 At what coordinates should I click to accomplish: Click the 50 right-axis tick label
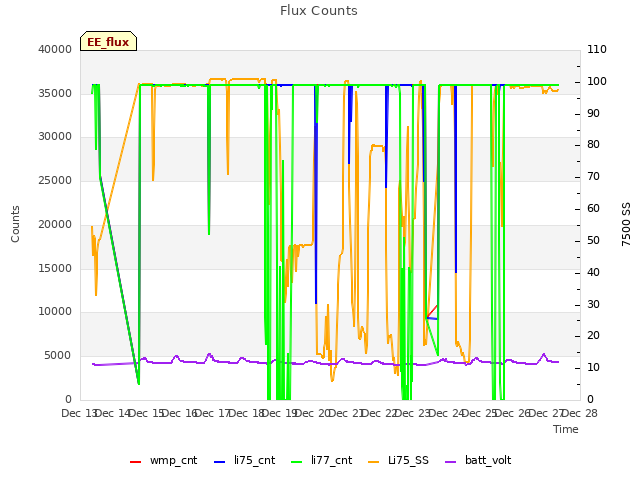coord(593,240)
